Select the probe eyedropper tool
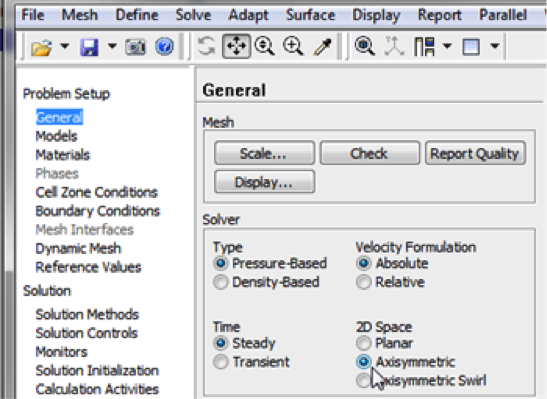This screenshot has width=547, height=399. pos(323,47)
